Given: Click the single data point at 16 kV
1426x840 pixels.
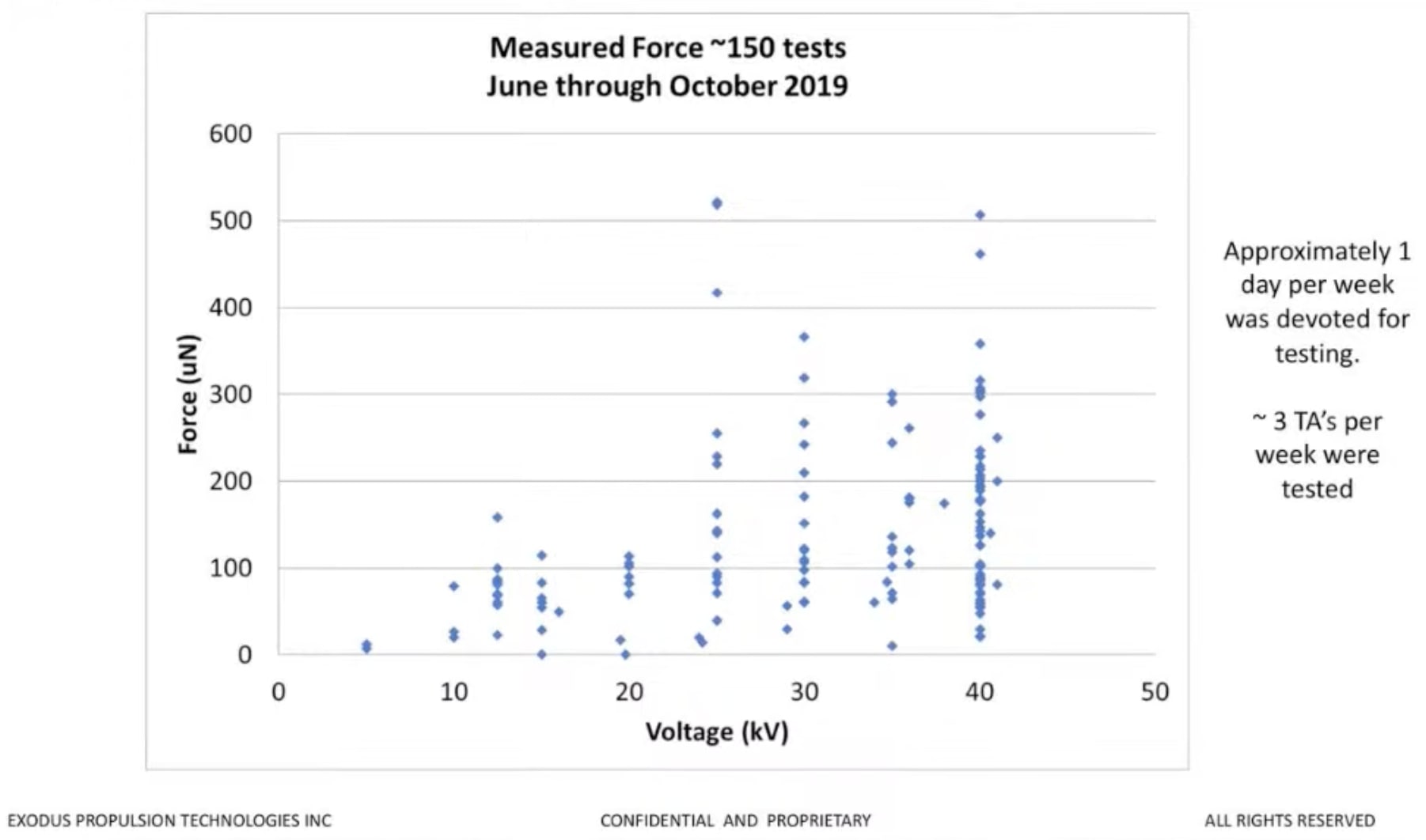Looking at the screenshot, I should (x=559, y=611).
